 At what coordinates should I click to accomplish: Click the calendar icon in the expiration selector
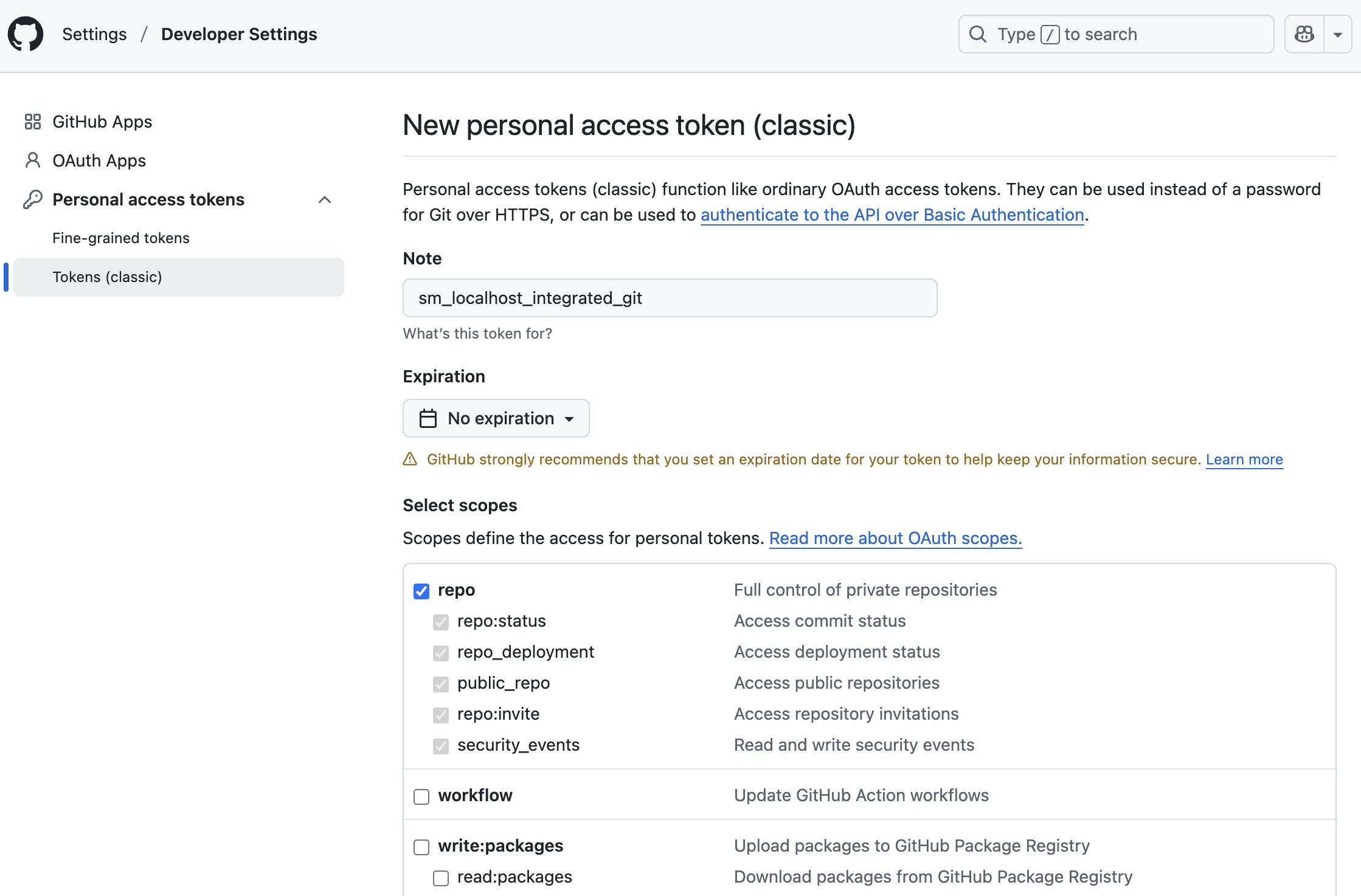tap(428, 418)
